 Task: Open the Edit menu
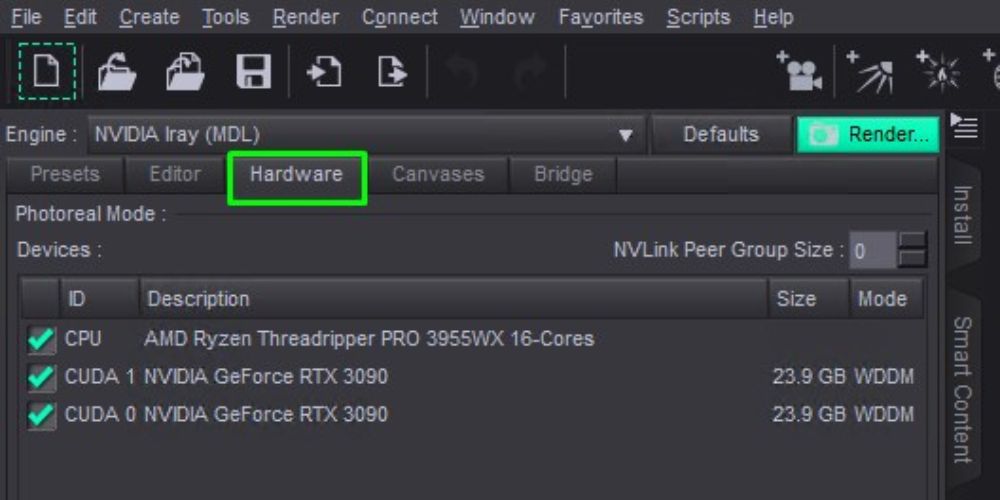click(80, 17)
